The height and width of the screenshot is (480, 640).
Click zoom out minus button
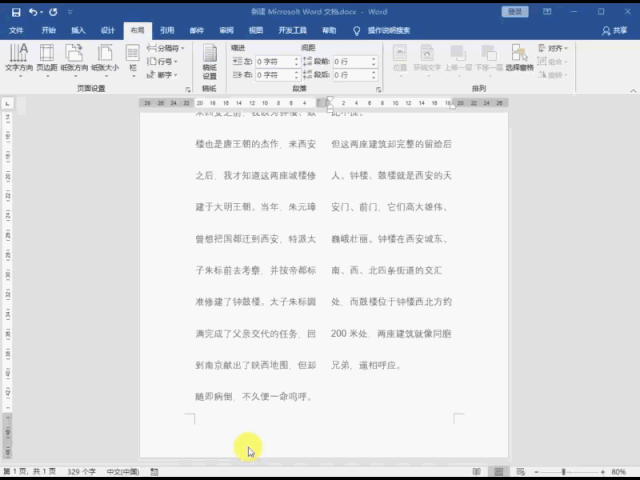(x=536, y=472)
